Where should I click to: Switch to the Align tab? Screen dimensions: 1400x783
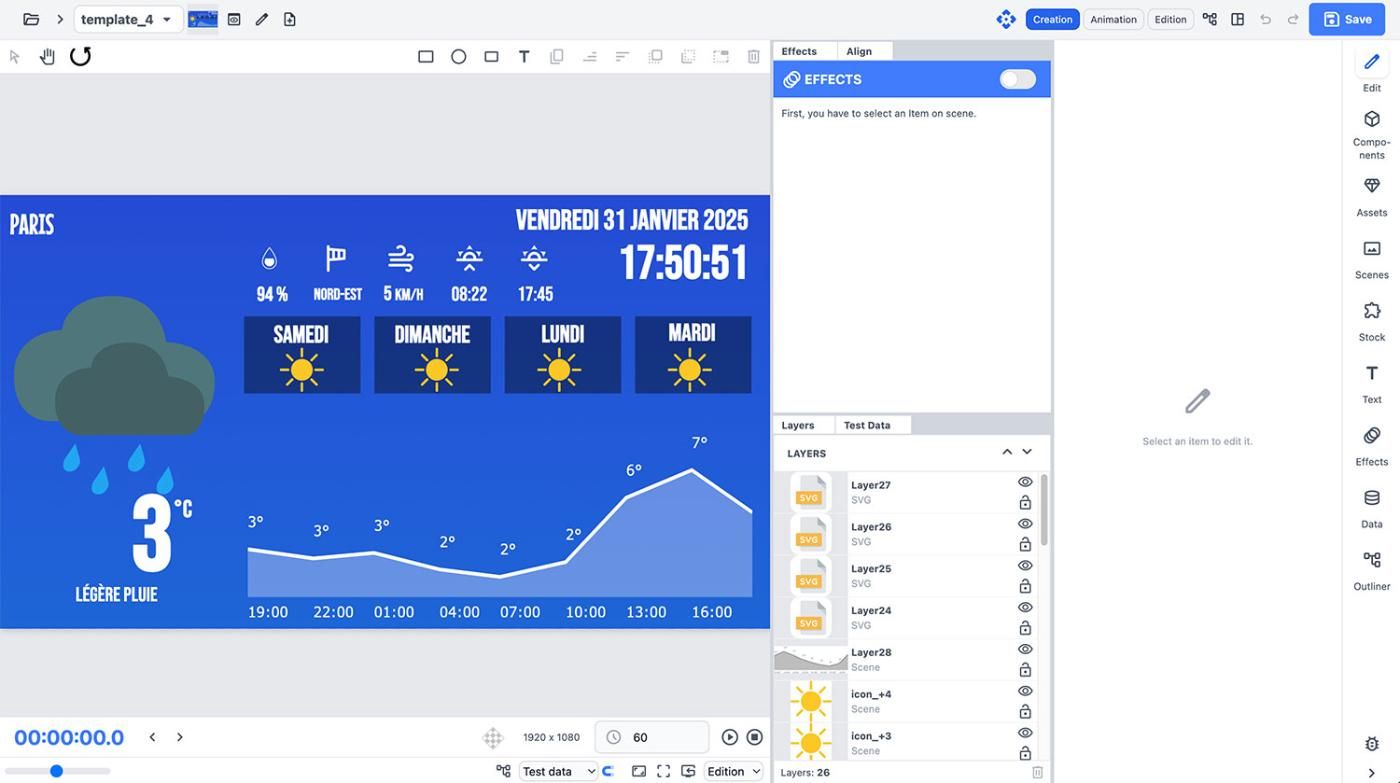pos(859,51)
